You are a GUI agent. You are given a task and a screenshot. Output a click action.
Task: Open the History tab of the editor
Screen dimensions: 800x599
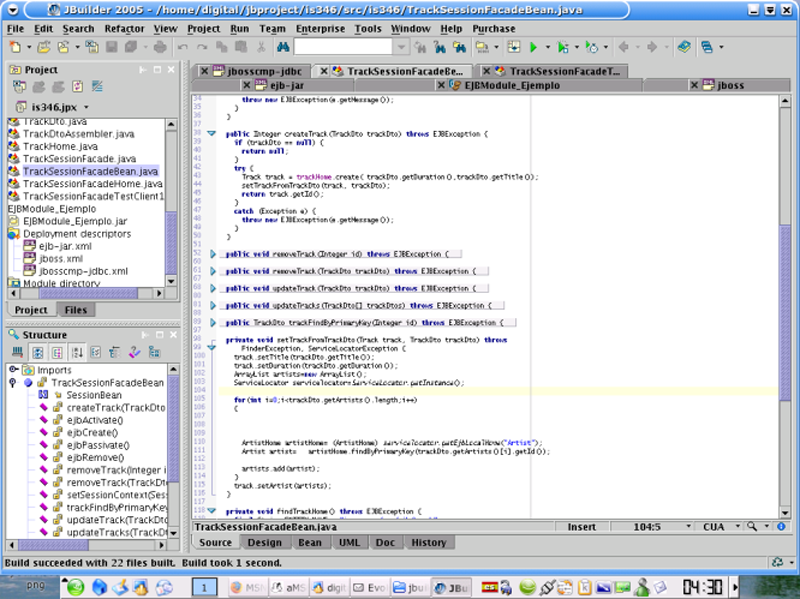tap(428, 542)
